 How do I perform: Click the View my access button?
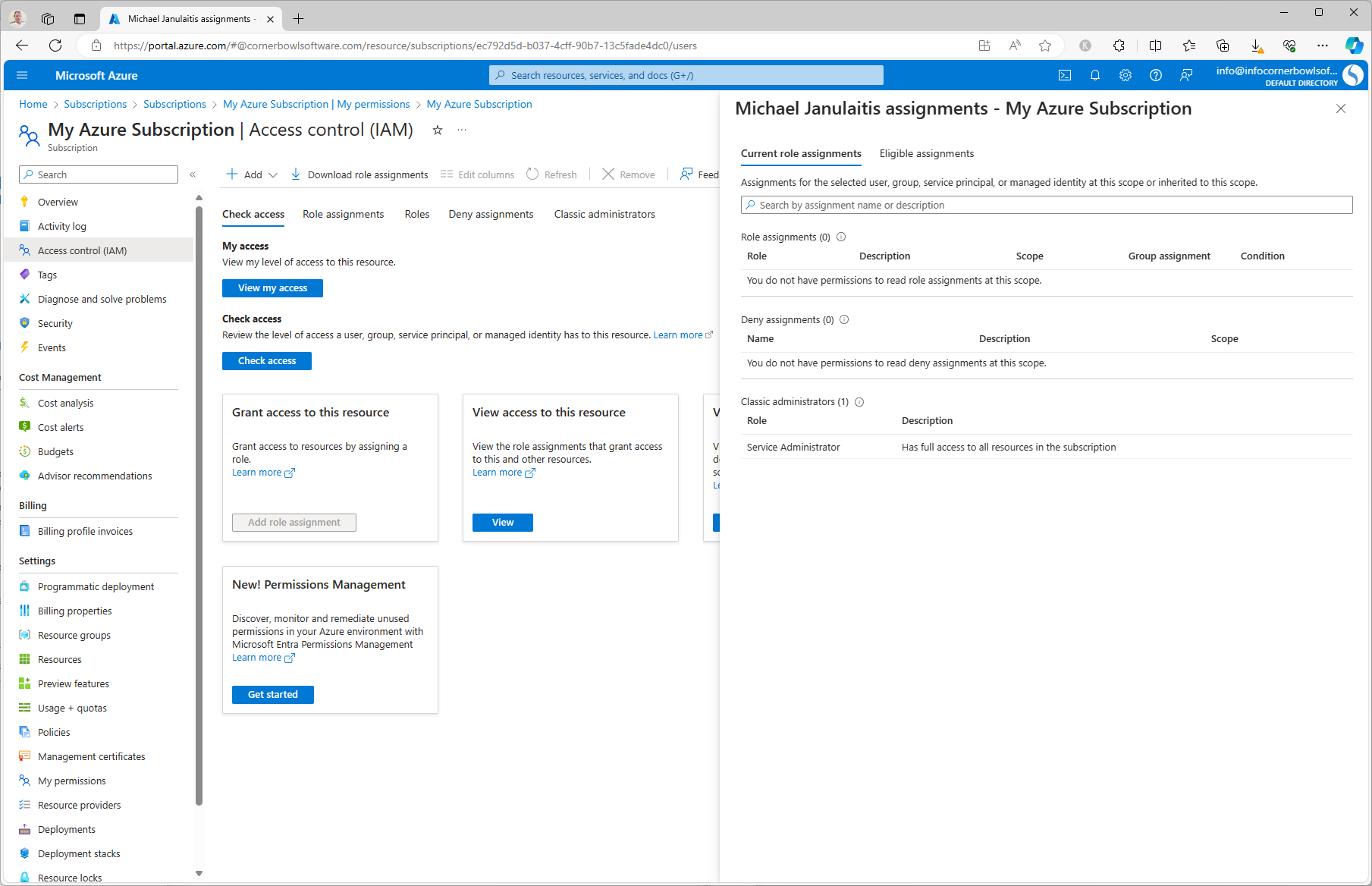point(272,287)
